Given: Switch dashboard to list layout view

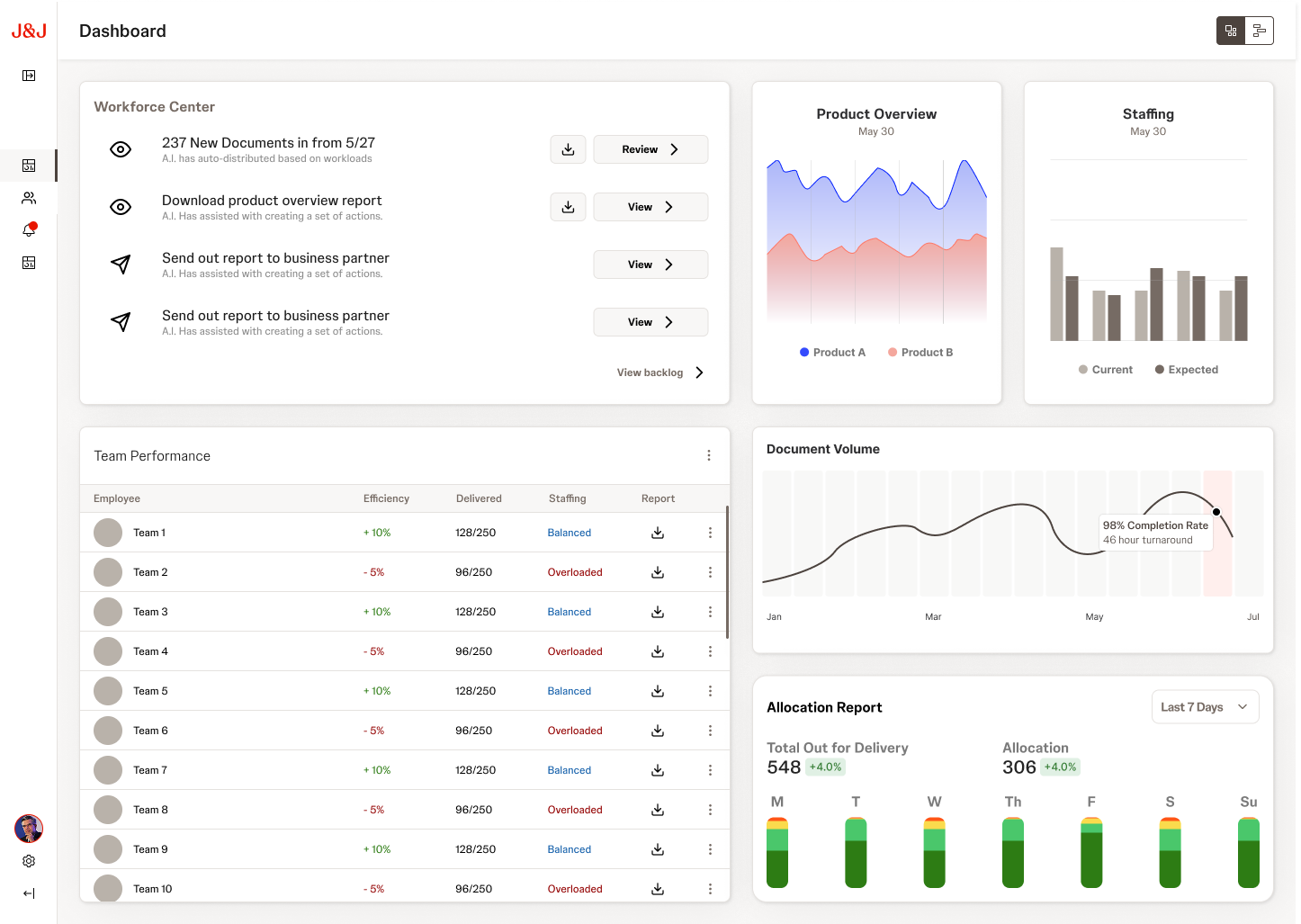Looking at the screenshot, I should (x=1260, y=30).
